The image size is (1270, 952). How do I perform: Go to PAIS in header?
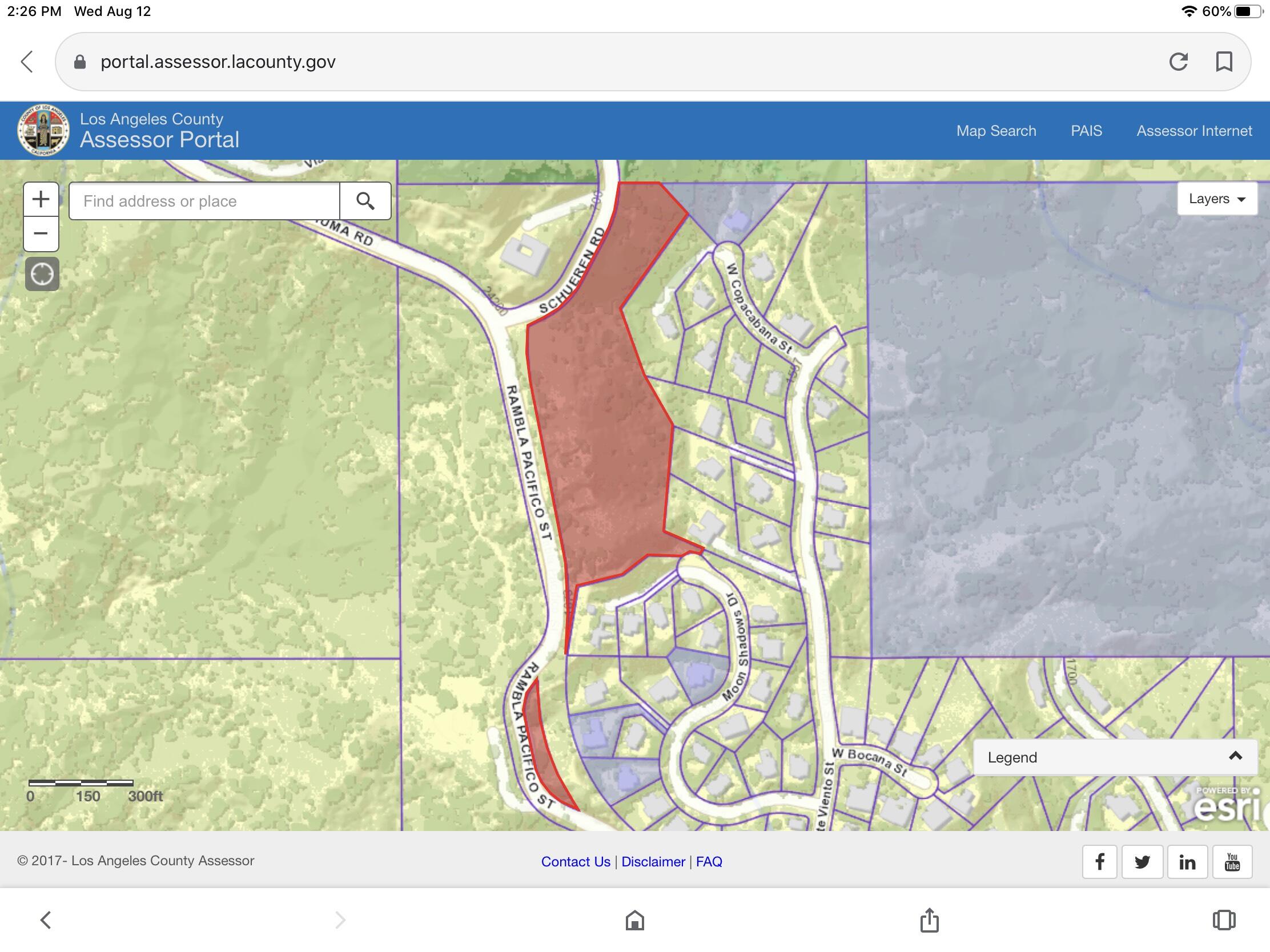[x=1086, y=131]
